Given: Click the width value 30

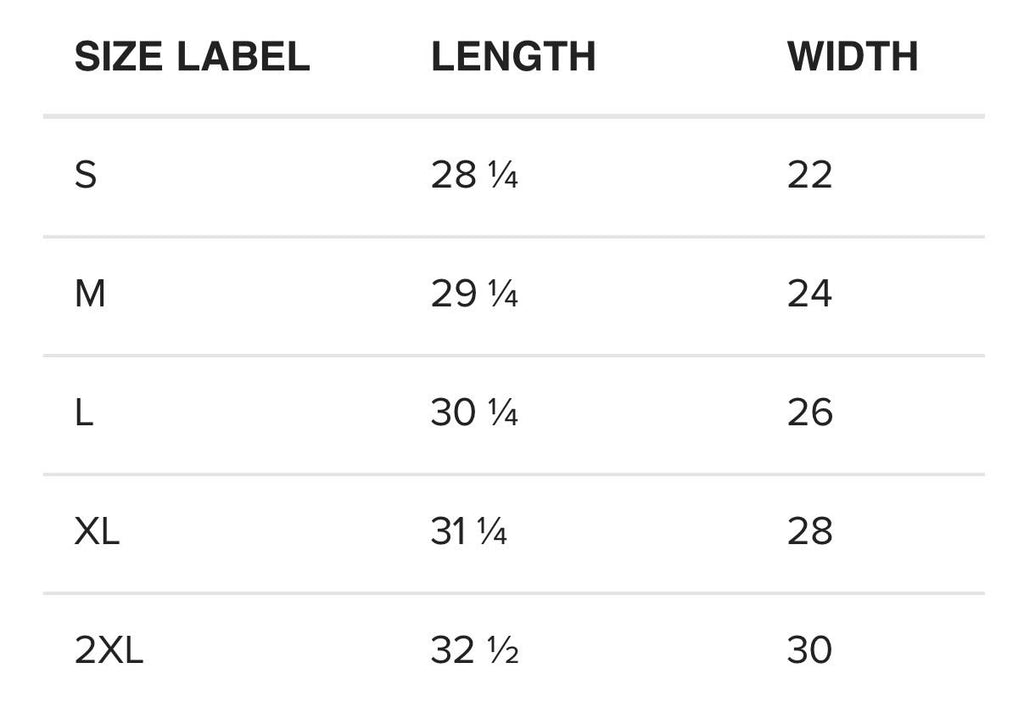Looking at the screenshot, I should click(x=809, y=651).
